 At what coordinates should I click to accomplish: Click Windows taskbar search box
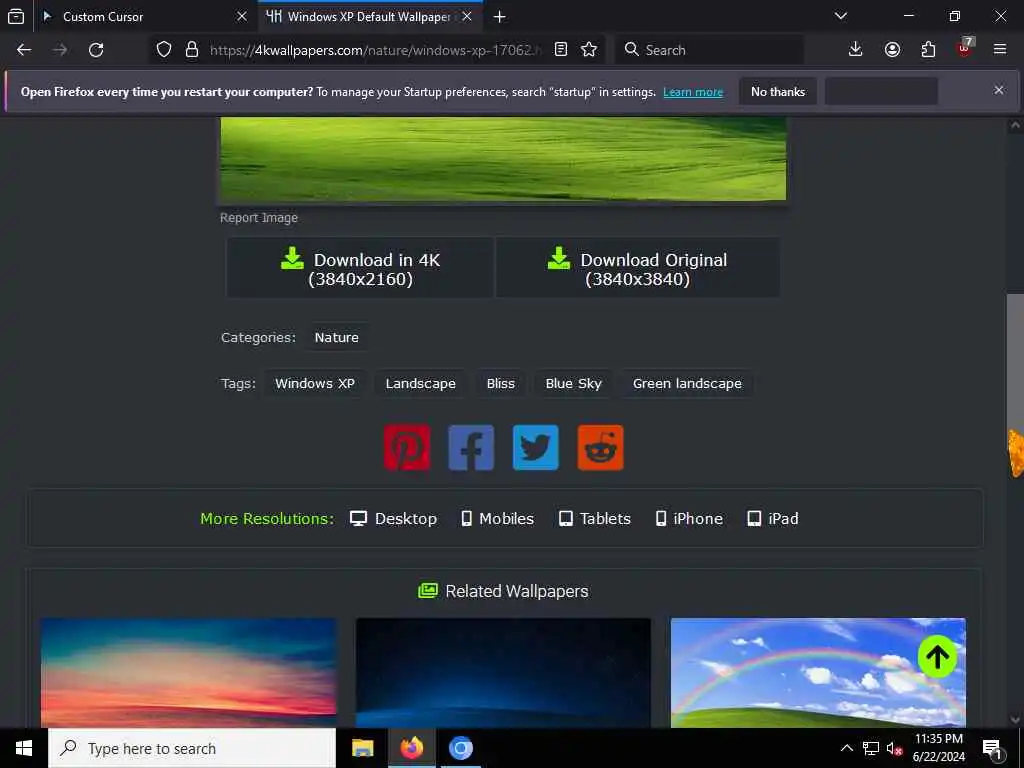tap(192, 748)
